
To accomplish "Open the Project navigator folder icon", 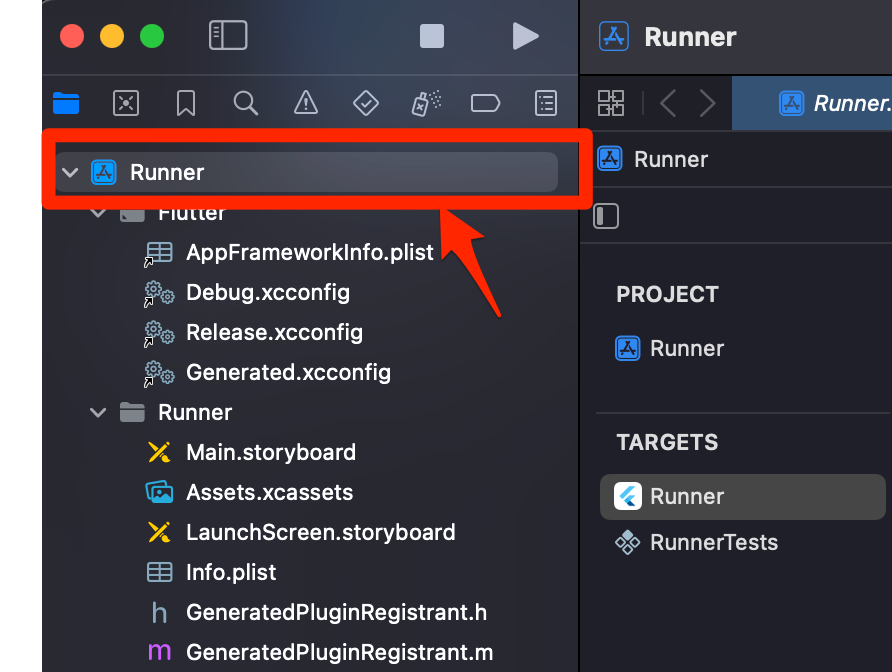I will pos(66,103).
